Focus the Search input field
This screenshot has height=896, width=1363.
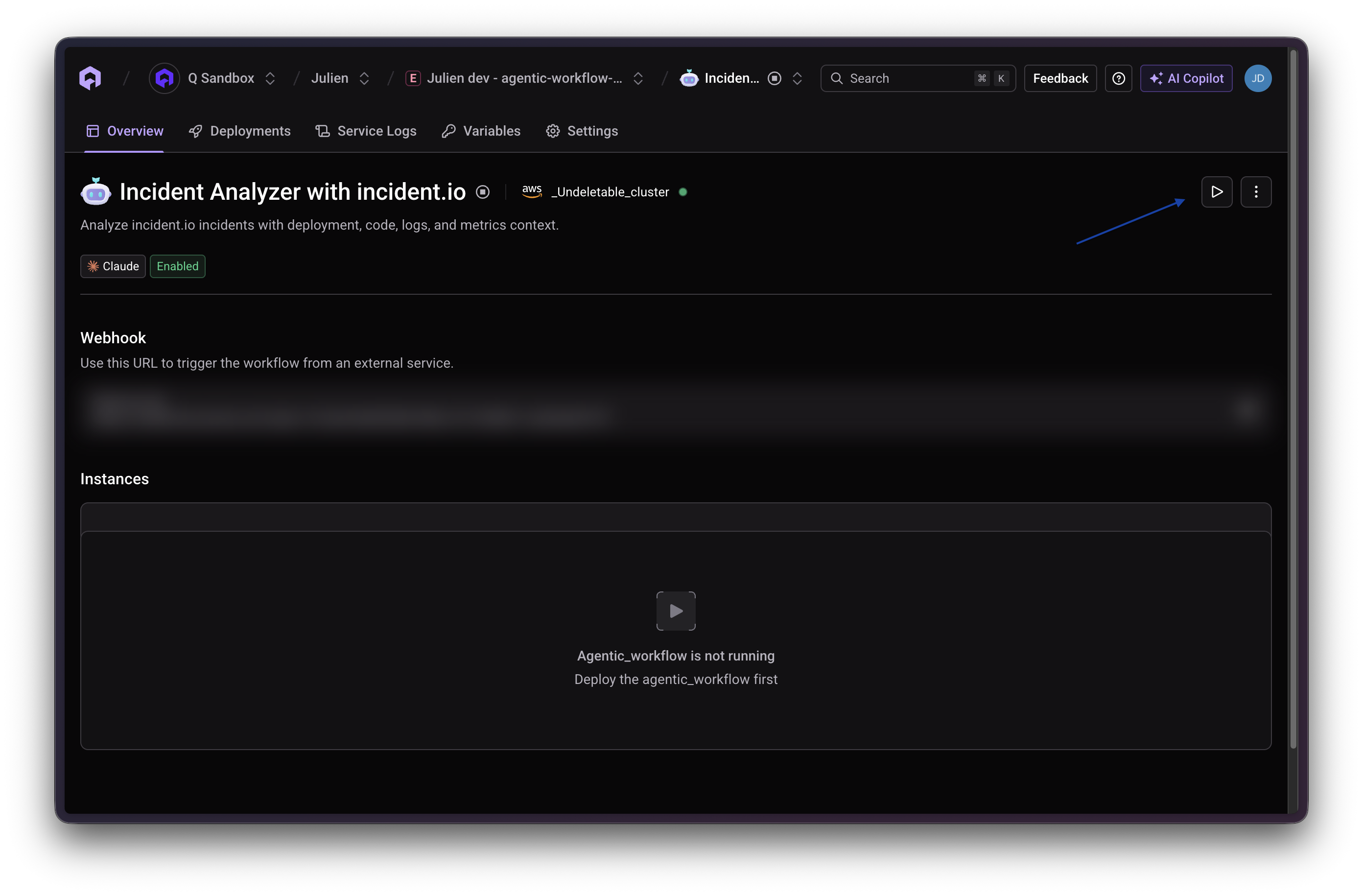(918, 78)
